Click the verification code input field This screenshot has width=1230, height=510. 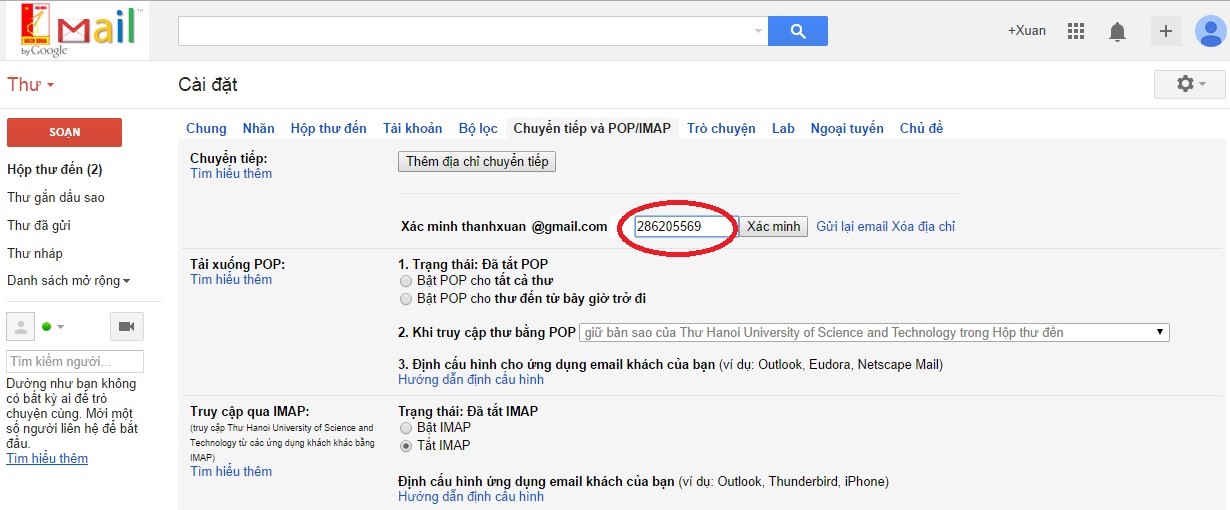pyautogui.click(x=684, y=226)
